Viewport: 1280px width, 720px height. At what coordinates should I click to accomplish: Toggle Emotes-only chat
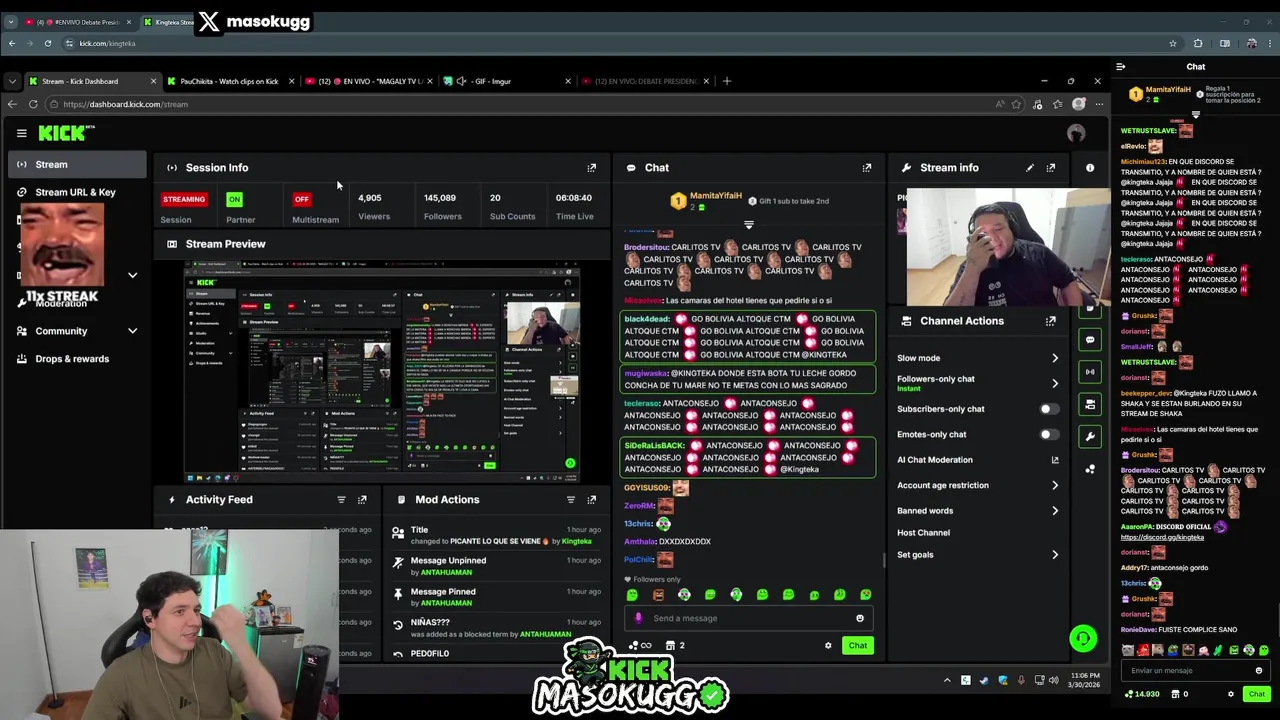pyautogui.click(x=1048, y=435)
